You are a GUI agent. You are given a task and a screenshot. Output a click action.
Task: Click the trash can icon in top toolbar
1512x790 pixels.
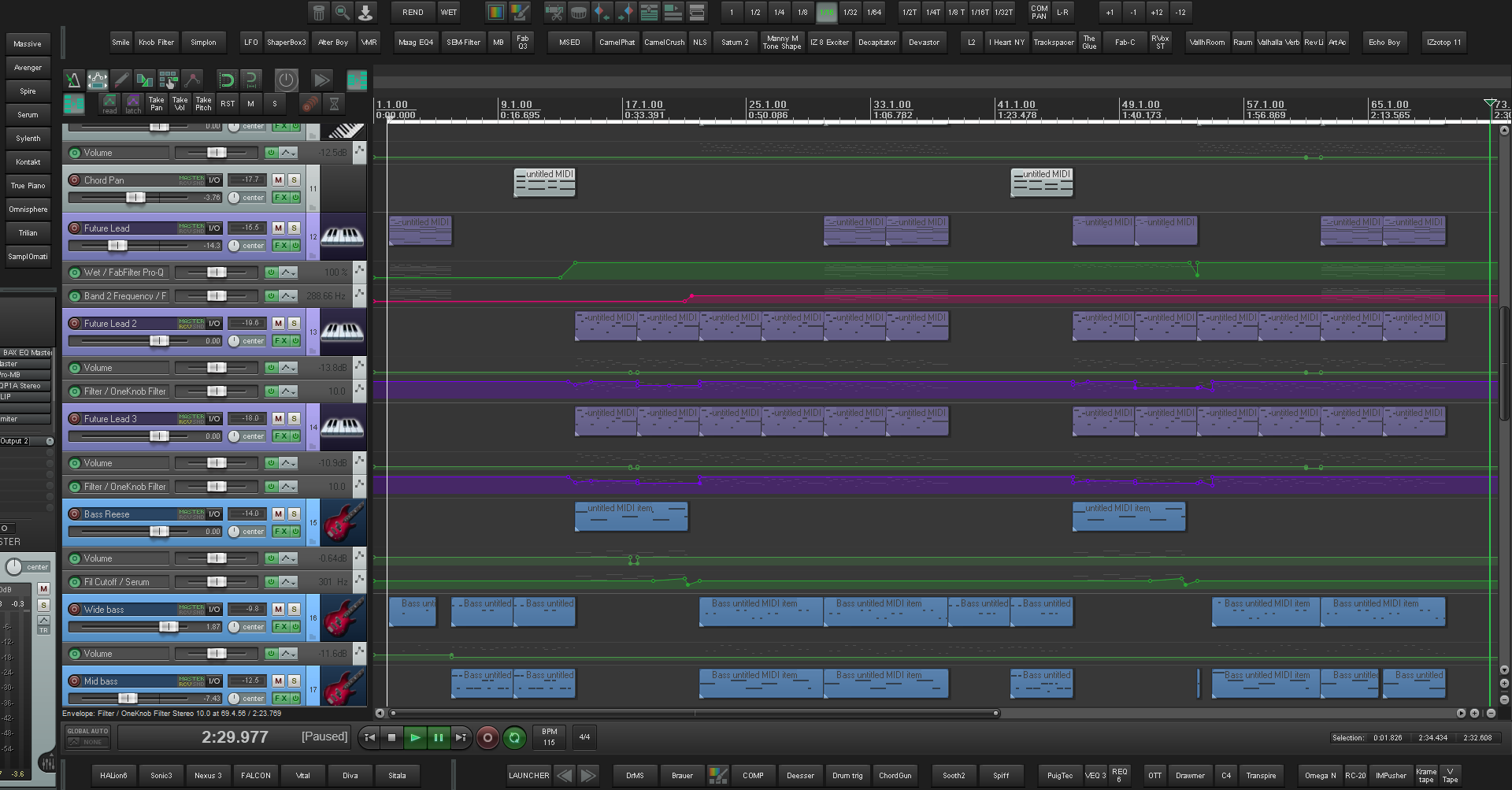(319, 12)
